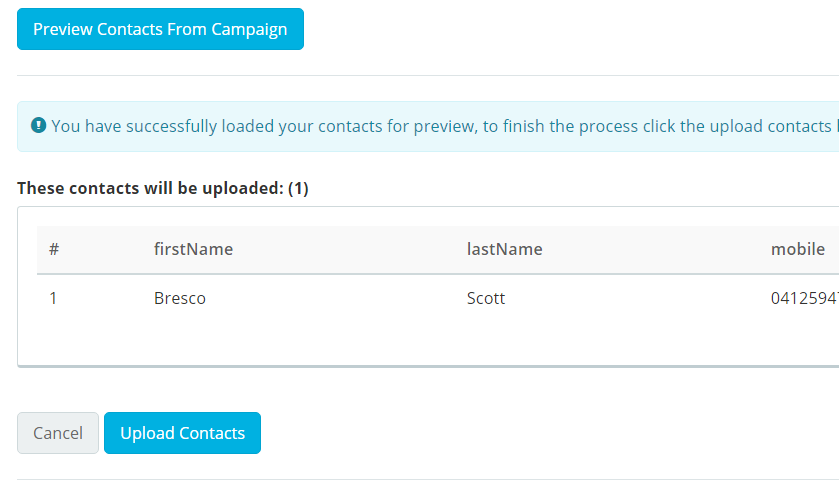This screenshot has width=839, height=486.
Task: Click the horizontal scrollbar under contacts table
Action: coord(428,367)
